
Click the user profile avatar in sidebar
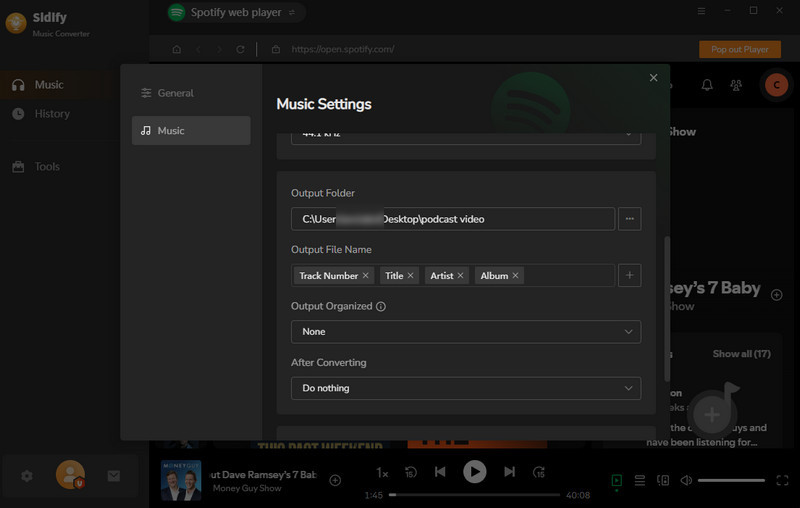coord(70,475)
